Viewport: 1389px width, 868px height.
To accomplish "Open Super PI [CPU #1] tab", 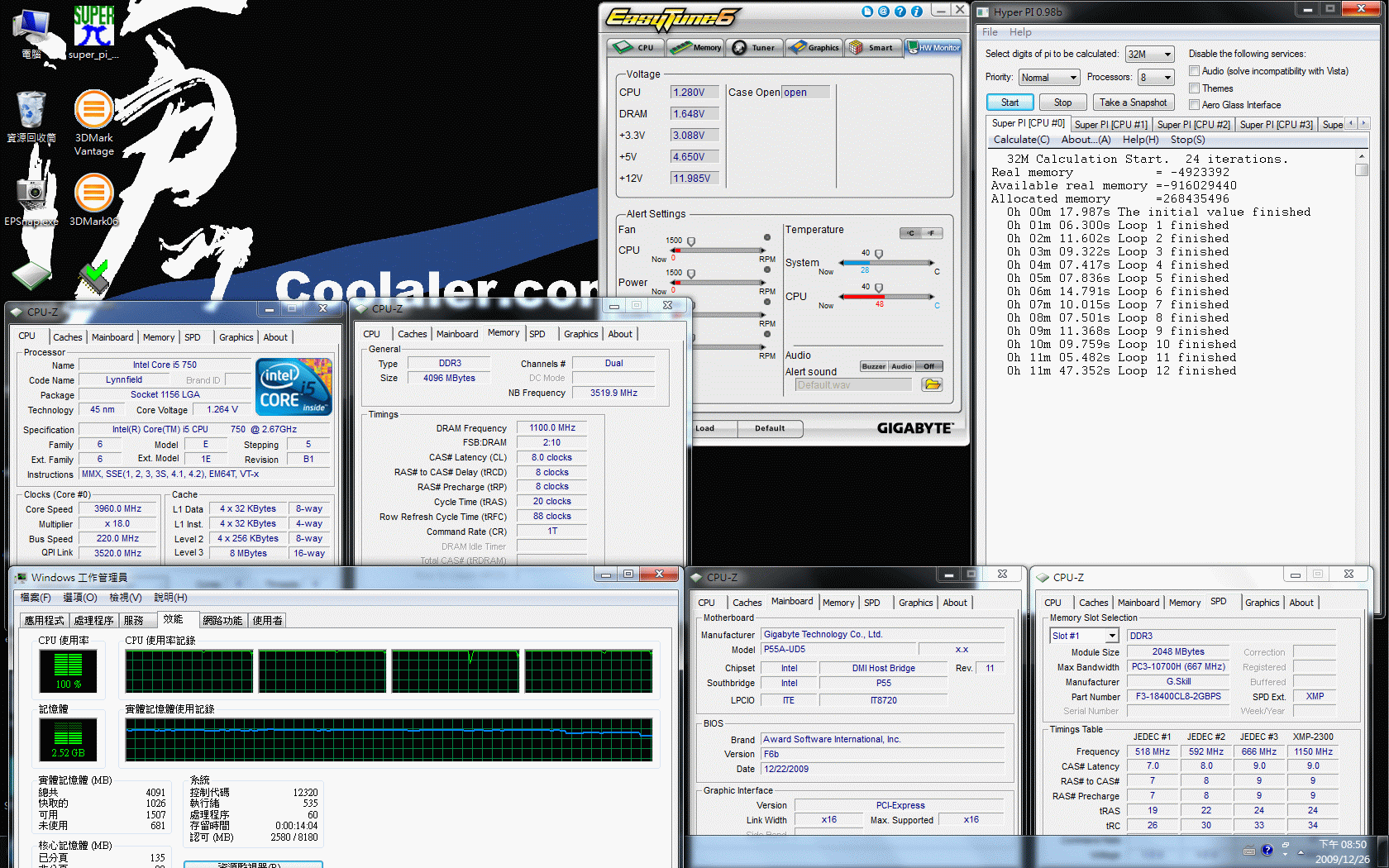I will (x=1110, y=125).
